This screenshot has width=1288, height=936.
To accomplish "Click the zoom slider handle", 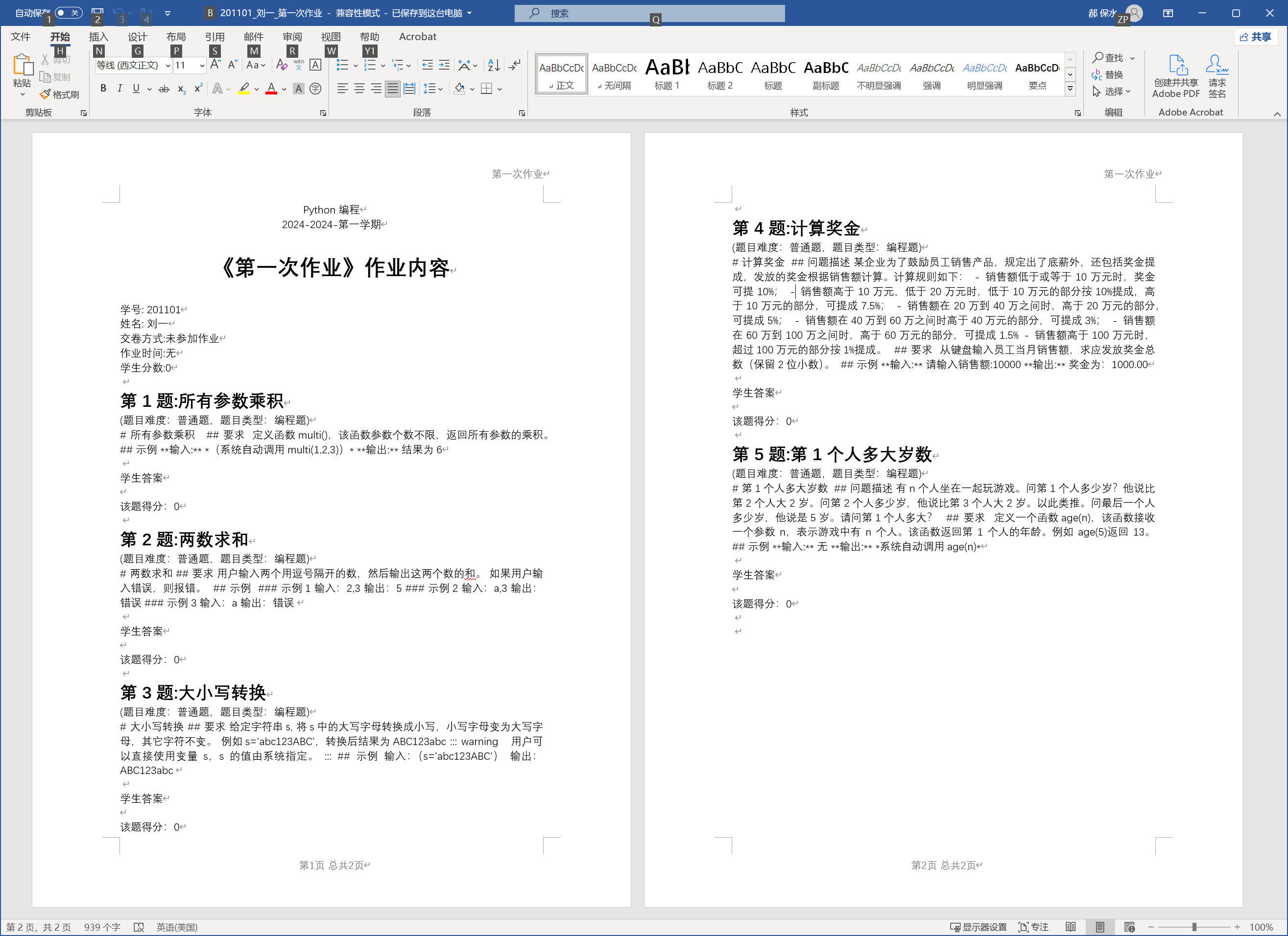I will [x=1194, y=927].
